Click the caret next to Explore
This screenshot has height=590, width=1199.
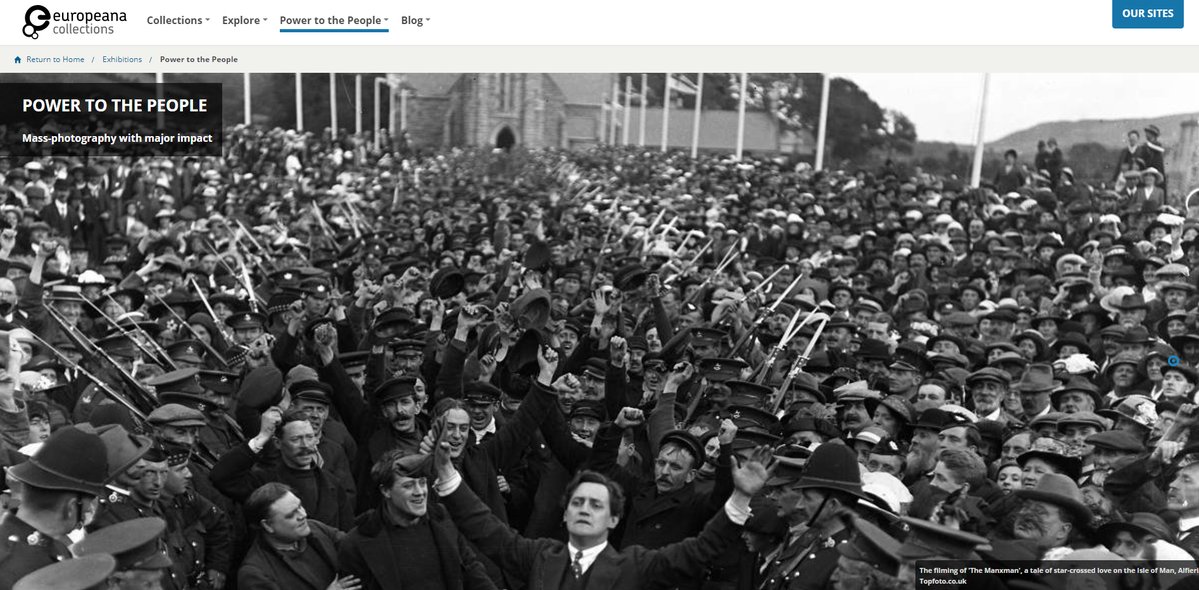click(265, 21)
